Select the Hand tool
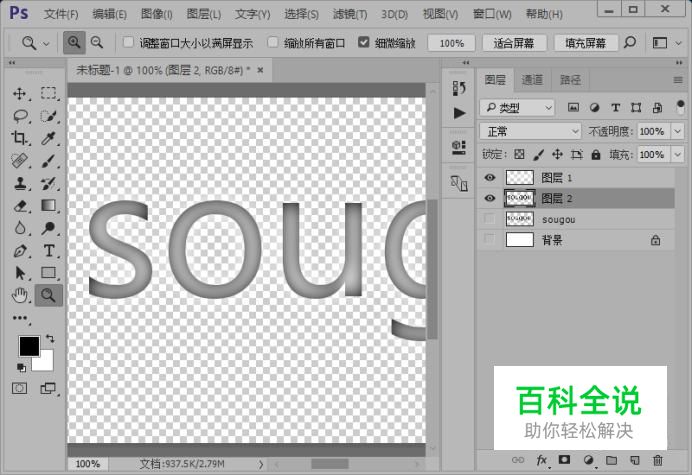The height and width of the screenshot is (475, 692). point(19,295)
